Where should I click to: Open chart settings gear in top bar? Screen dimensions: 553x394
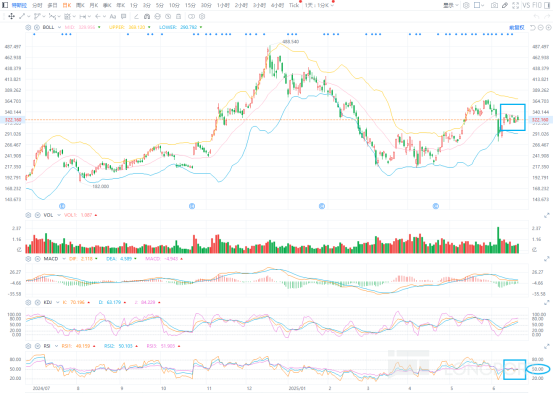(x=466, y=5)
